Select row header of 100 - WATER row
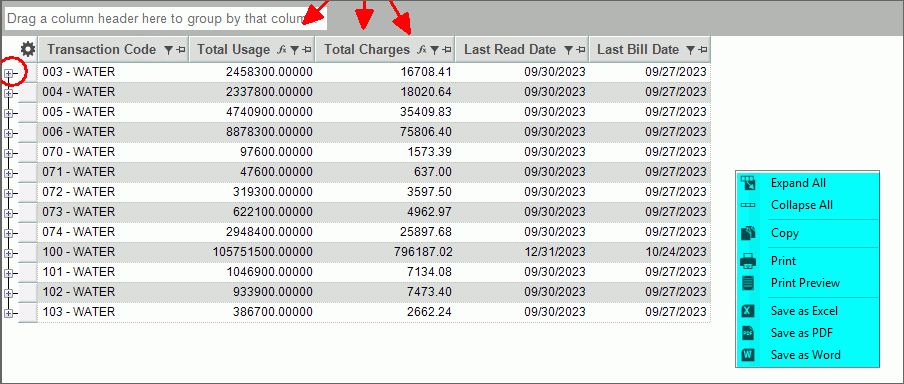The image size is (904, 384). (28, 252)
